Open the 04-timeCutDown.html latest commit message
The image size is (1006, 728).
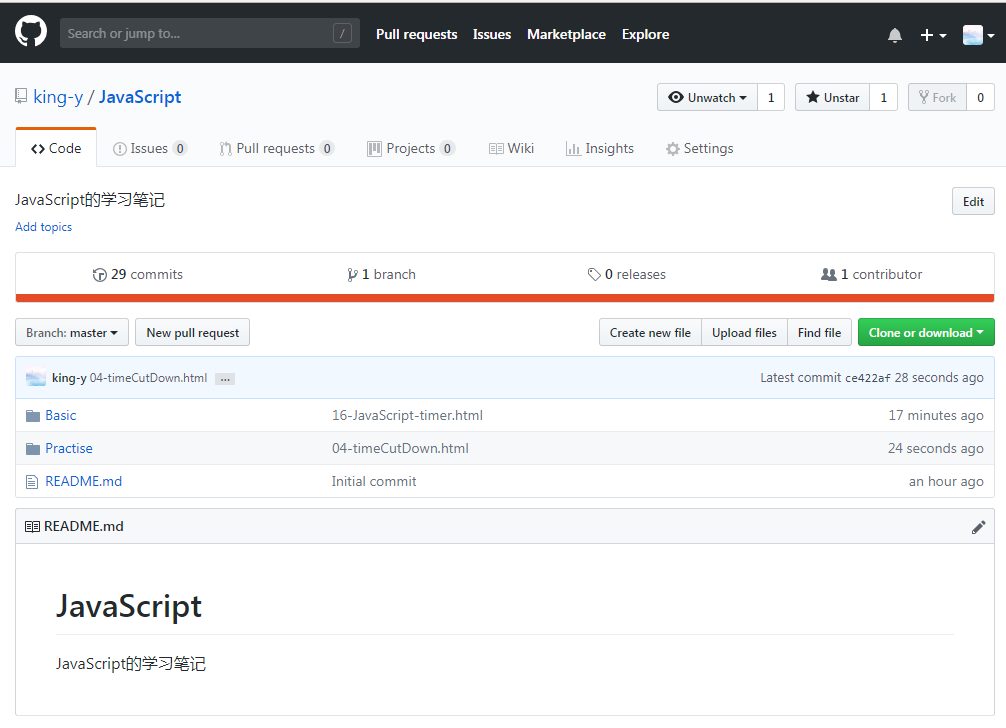coord(148,378)
